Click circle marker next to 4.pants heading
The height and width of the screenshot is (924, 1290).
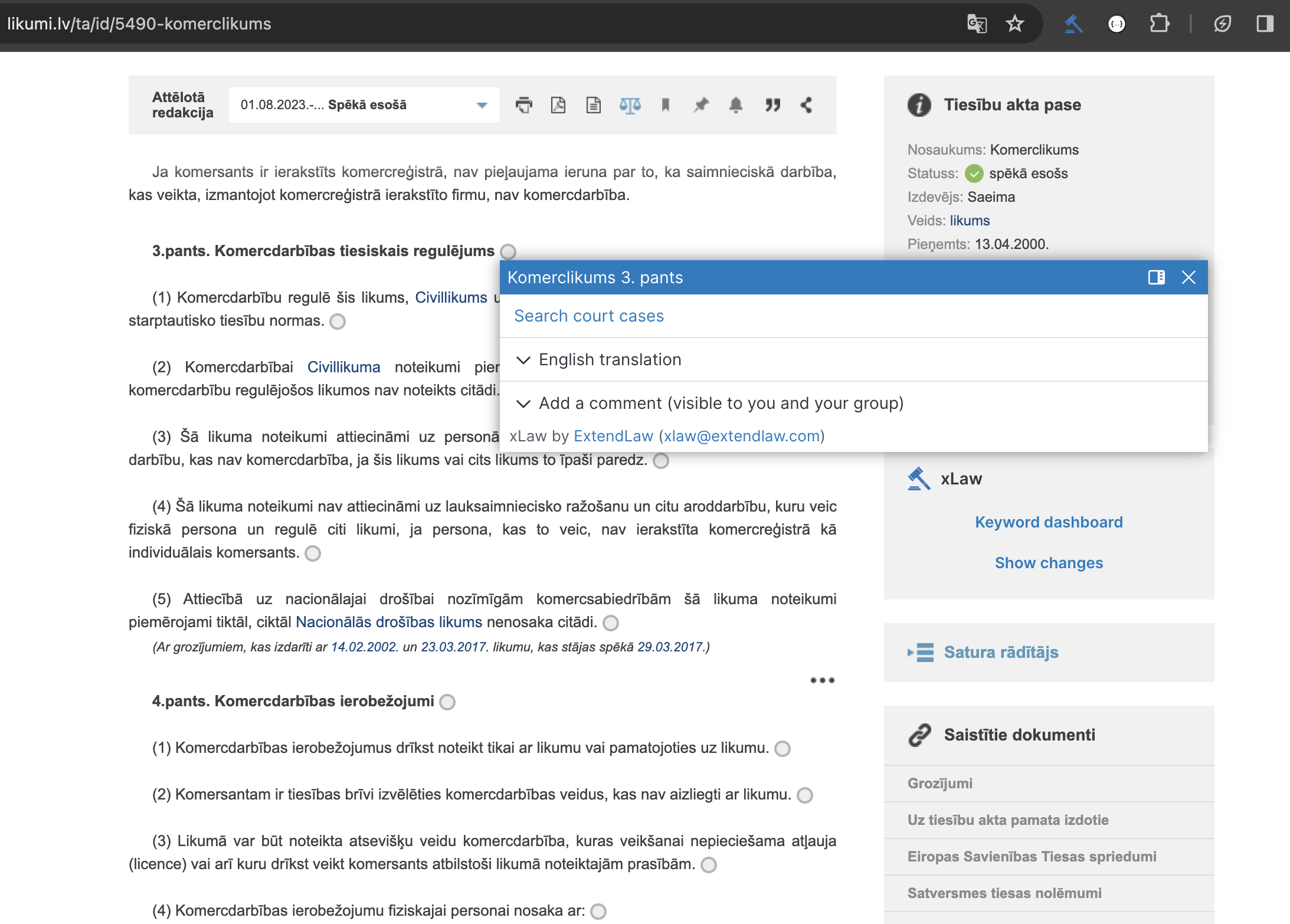click(447, 702)
